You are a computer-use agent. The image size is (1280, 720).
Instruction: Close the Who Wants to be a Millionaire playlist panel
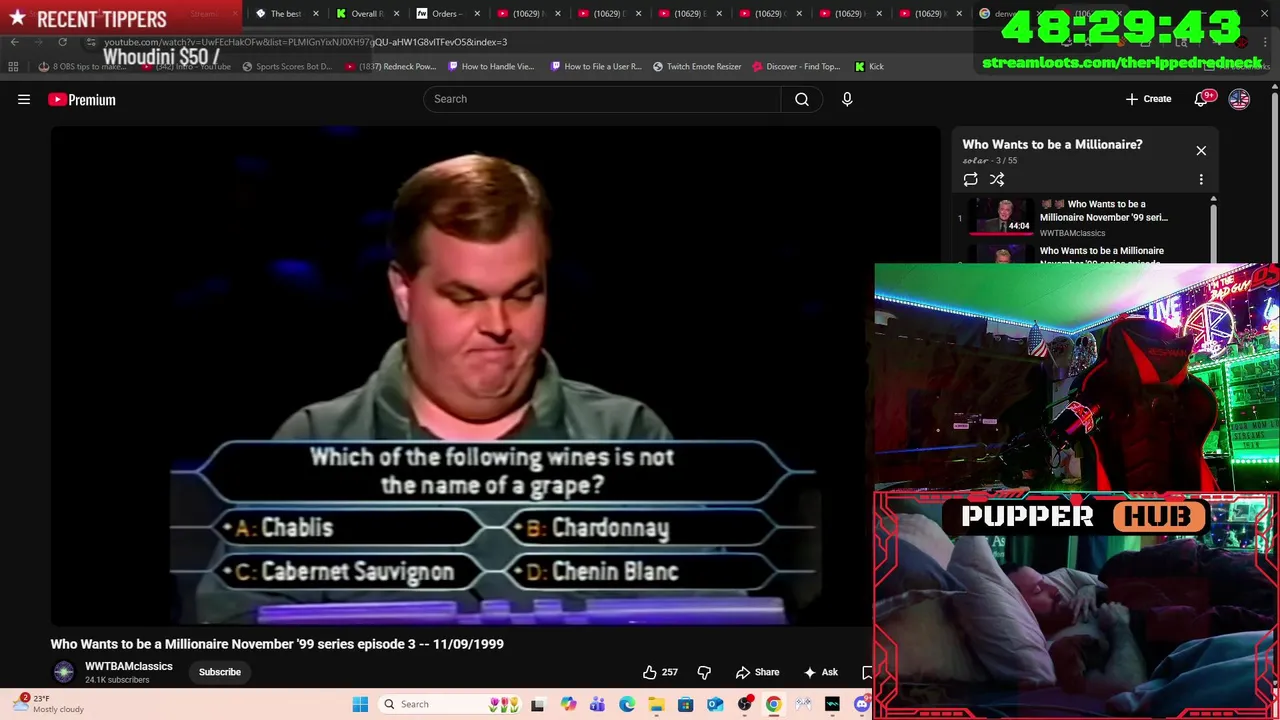[x=1201, y=151]
